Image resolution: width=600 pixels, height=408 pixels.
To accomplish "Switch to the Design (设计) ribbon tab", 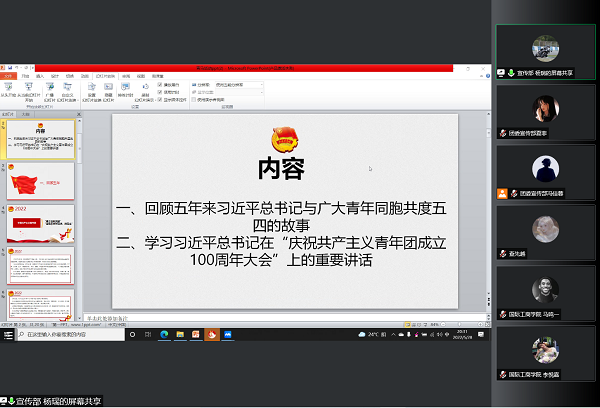I will click(x=54, y=75).
